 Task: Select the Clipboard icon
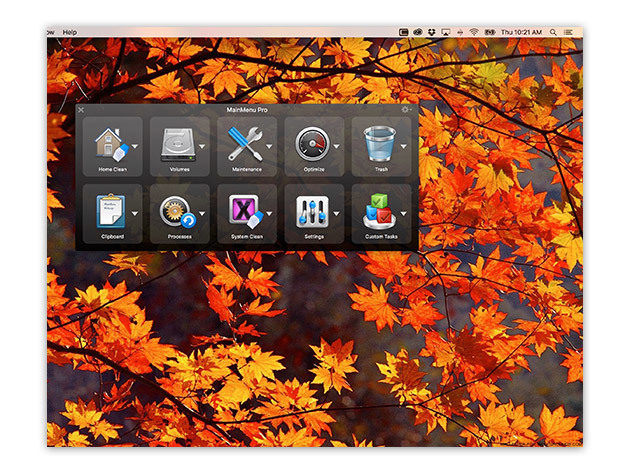pos(111,211)
